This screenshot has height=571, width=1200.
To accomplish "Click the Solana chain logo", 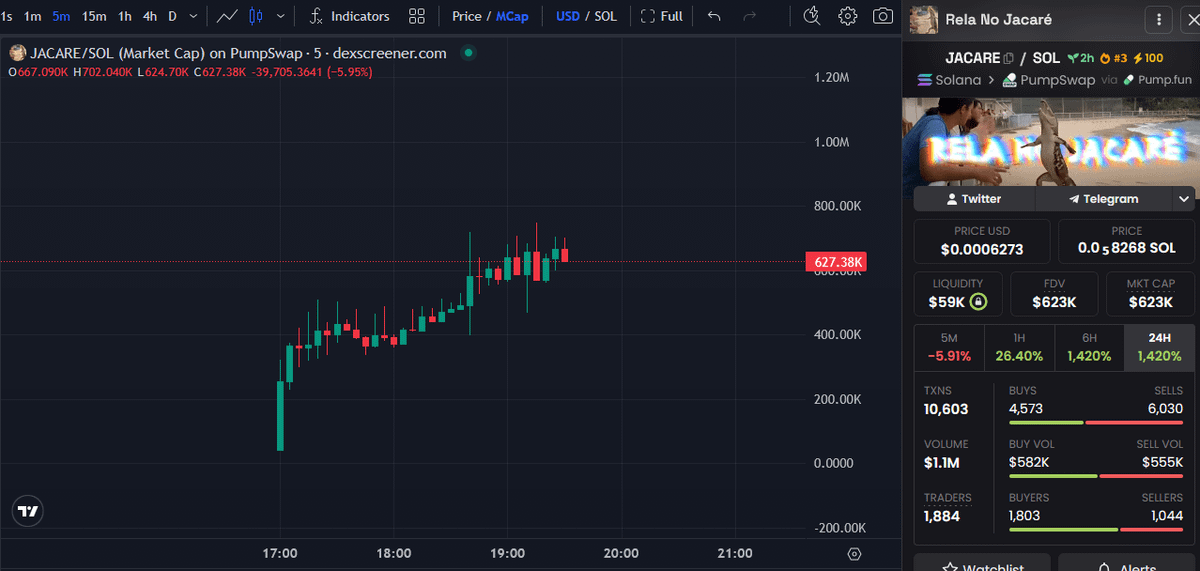I will [924, 80].
